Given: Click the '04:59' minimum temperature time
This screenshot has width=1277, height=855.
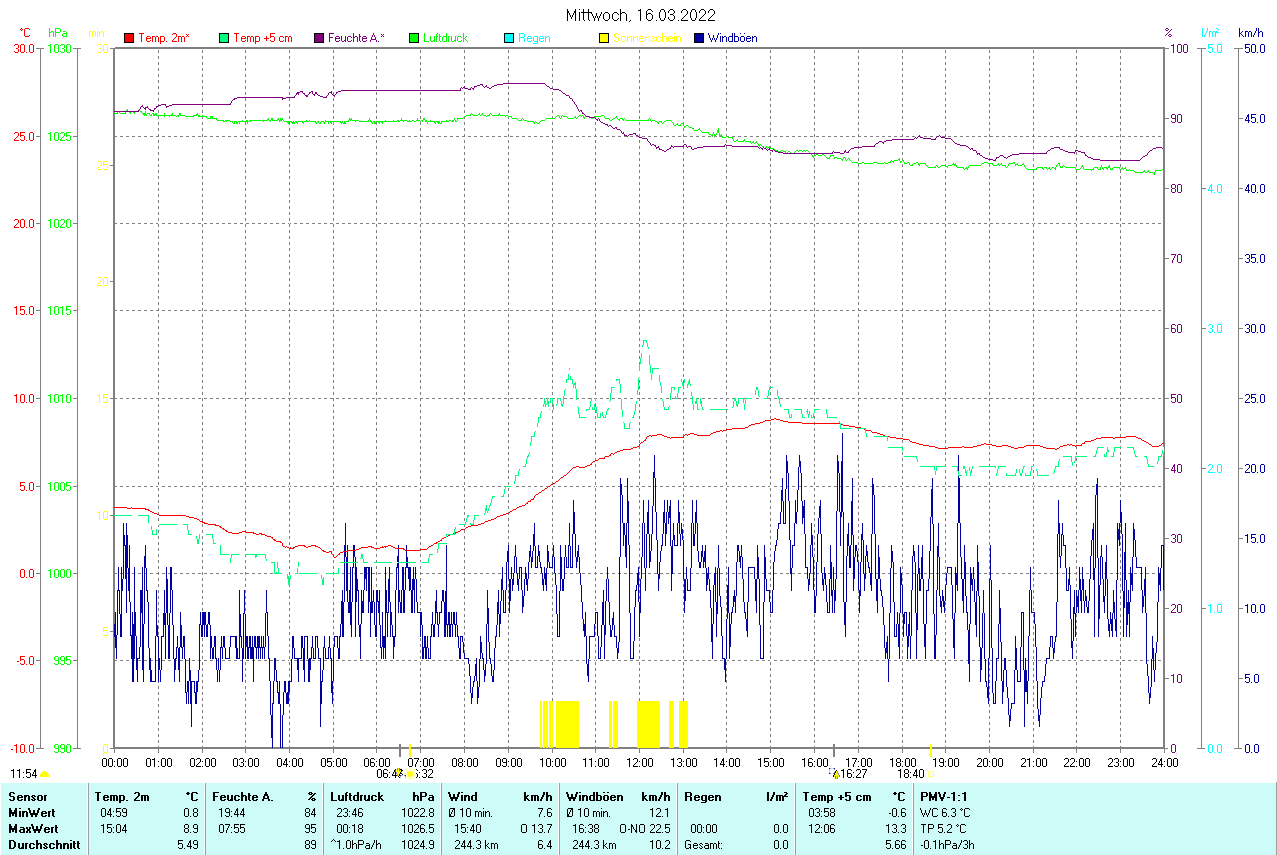Looking at the screenshot, I should [x=113, y=813].
